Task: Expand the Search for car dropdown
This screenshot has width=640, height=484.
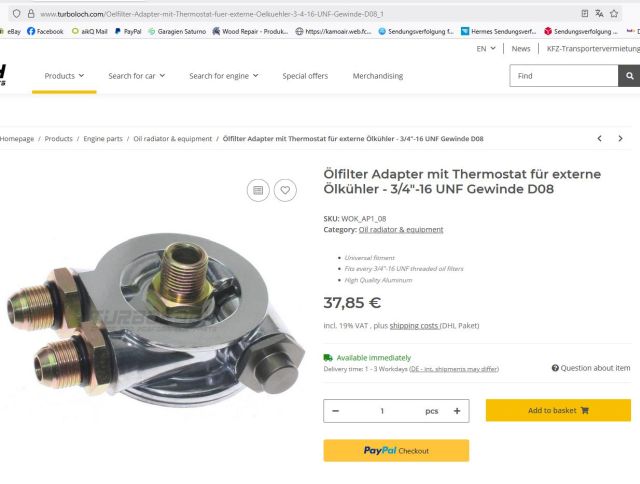Action: point(136,76)
